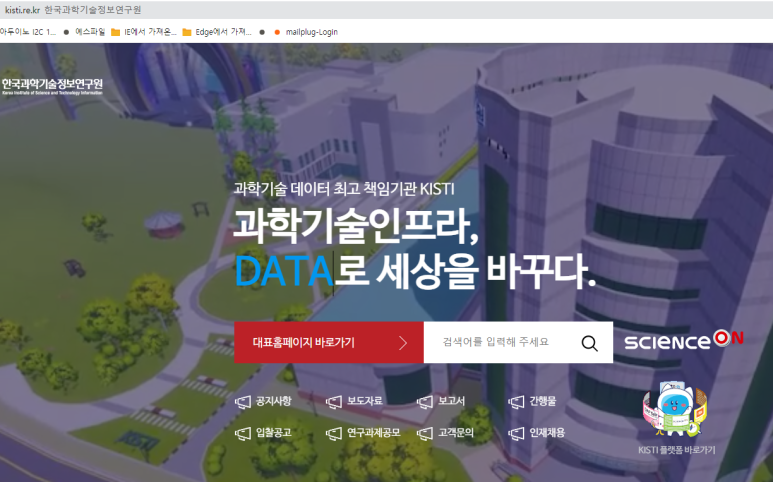Open the 입찰공고 link

point(274,433)
